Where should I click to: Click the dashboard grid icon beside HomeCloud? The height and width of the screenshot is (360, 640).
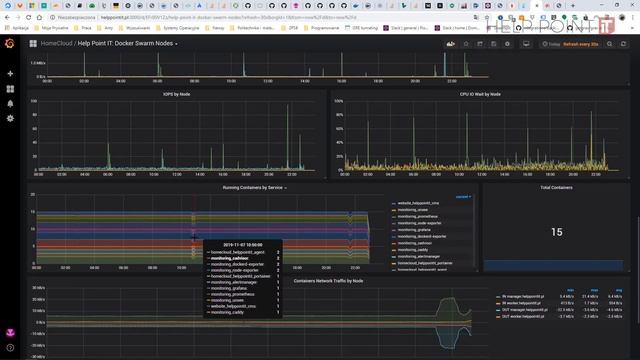(x=33, y=43)
